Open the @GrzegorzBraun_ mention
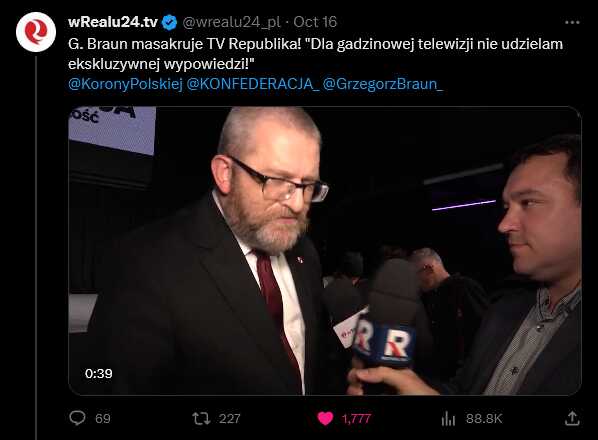 coord(383,84)
